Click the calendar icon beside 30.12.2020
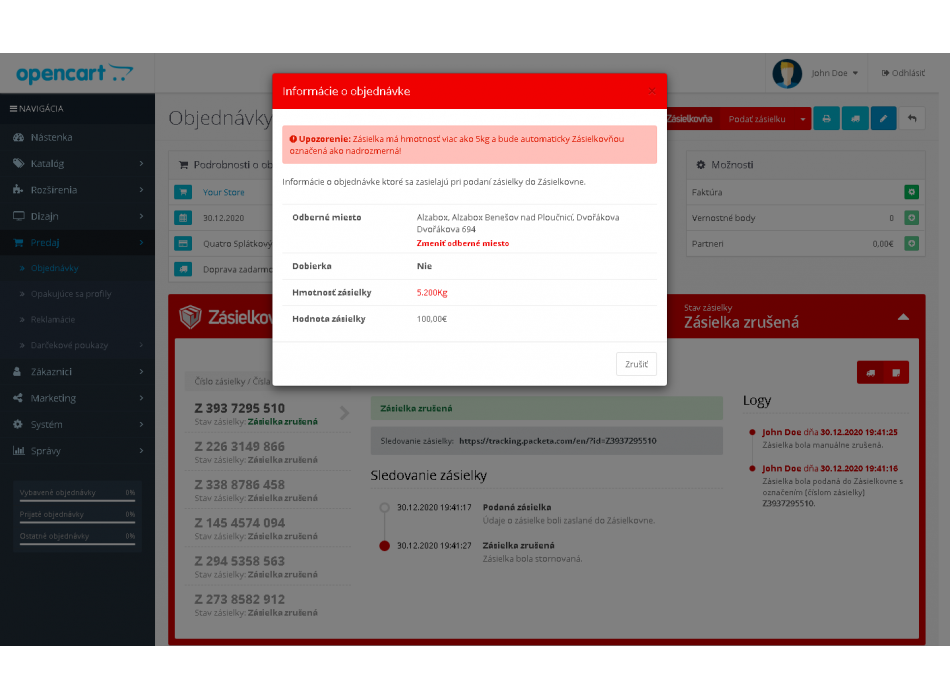The image size is (950, 700). tap(183, 218)
